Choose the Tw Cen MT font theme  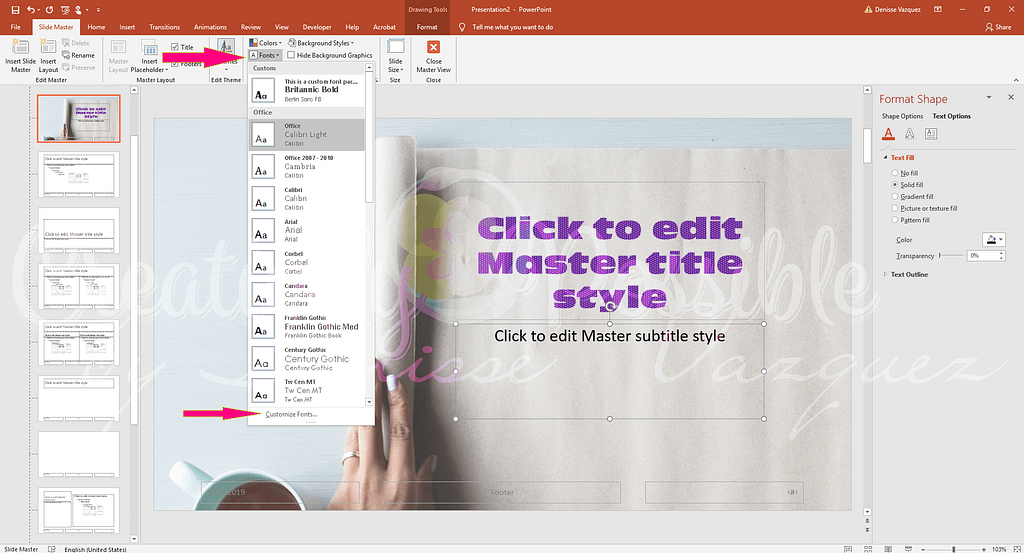(306, 390)
